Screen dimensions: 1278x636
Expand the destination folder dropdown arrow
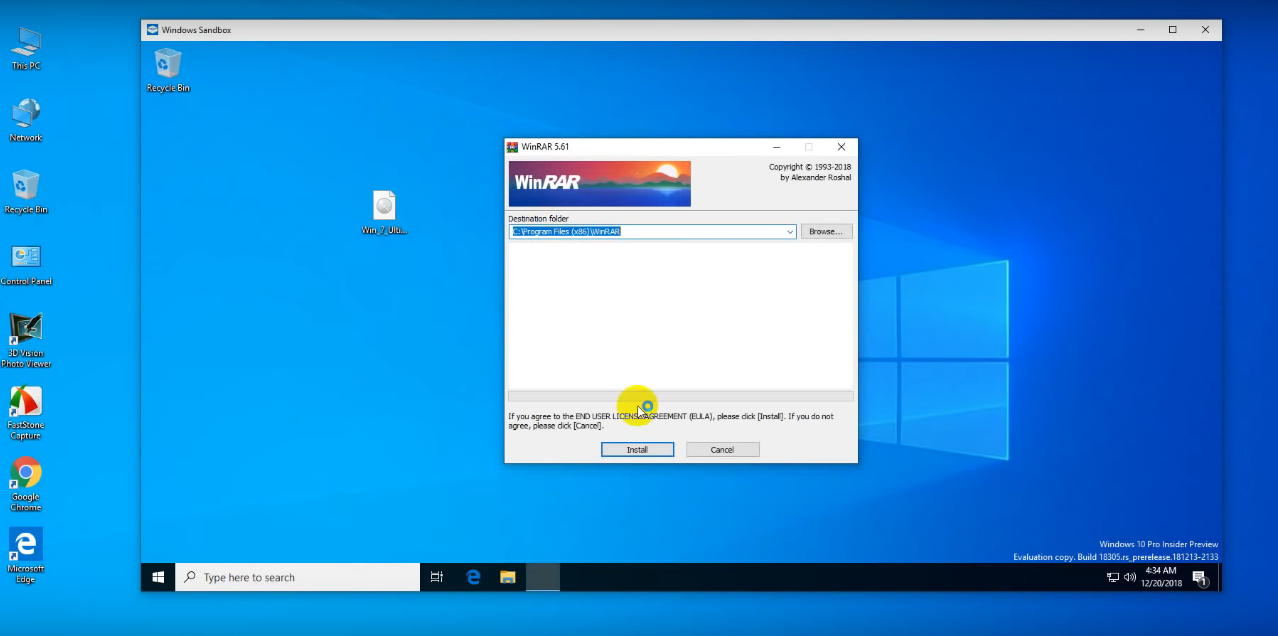(790, 232)
